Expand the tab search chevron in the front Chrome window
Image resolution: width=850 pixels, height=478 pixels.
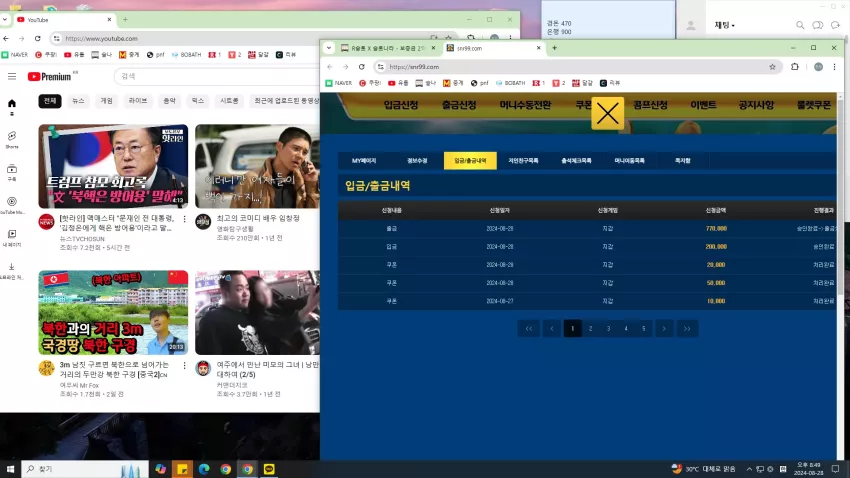click(329, 48)
